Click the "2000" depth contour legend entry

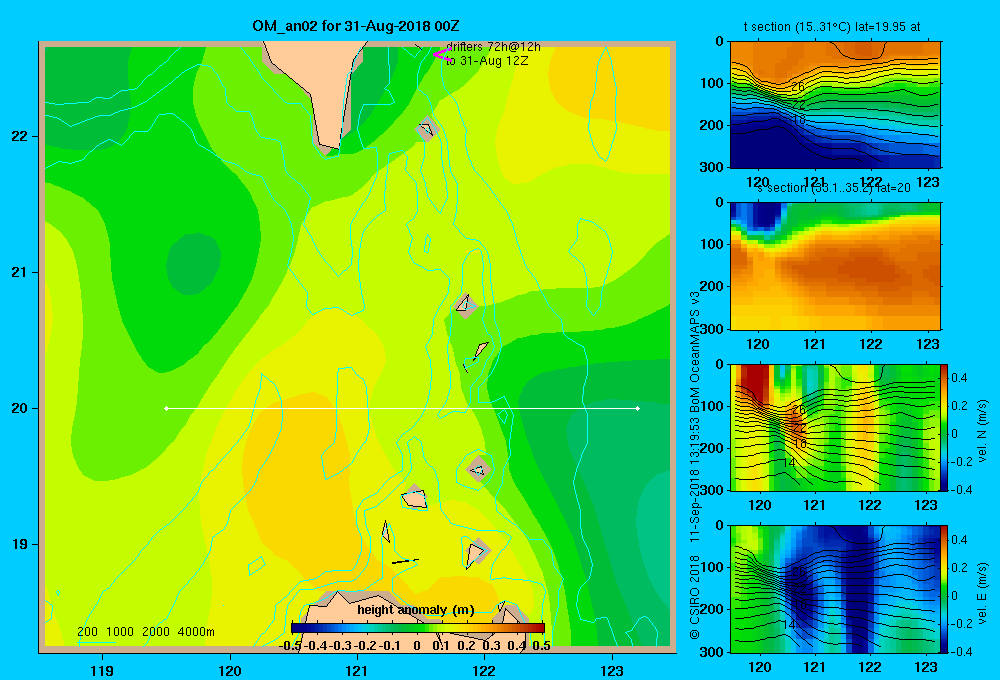pyautogui.click(x=156, y=632)
